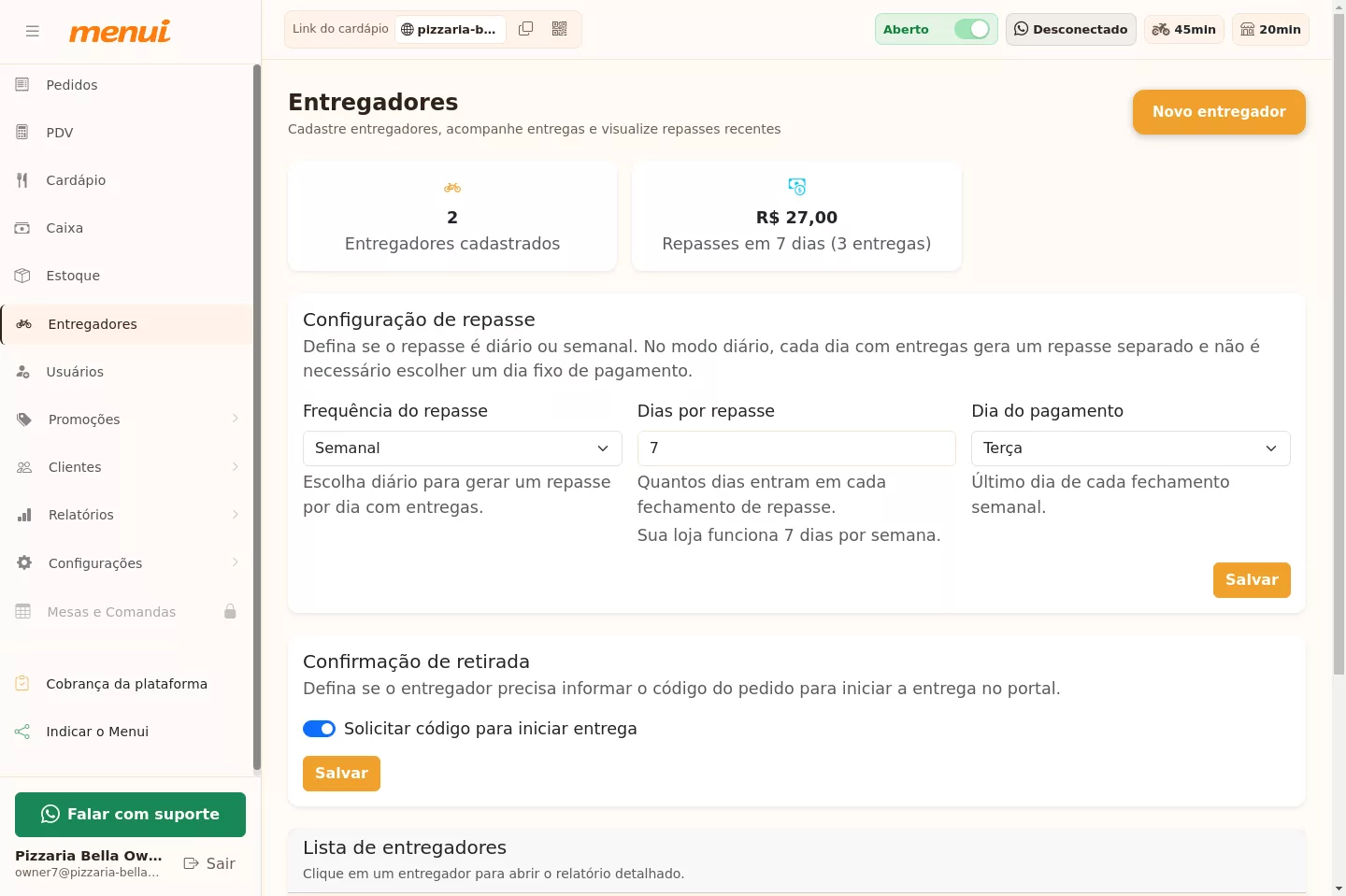1346x896 pixels.
Task: Click the Cardápio fork-knife icon
Action: point(22,180)
